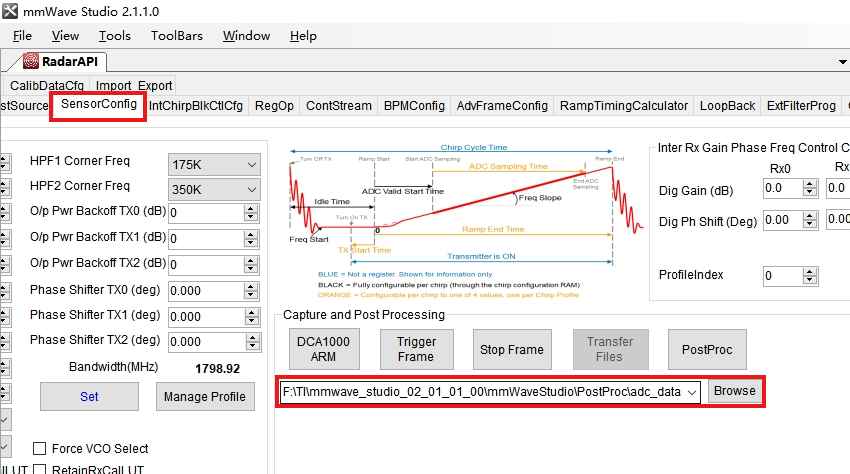Switch to the RampTimingCalculator tab
This screenshot has height=474, width=850.
pyautogui.click(x=624, y=106)
